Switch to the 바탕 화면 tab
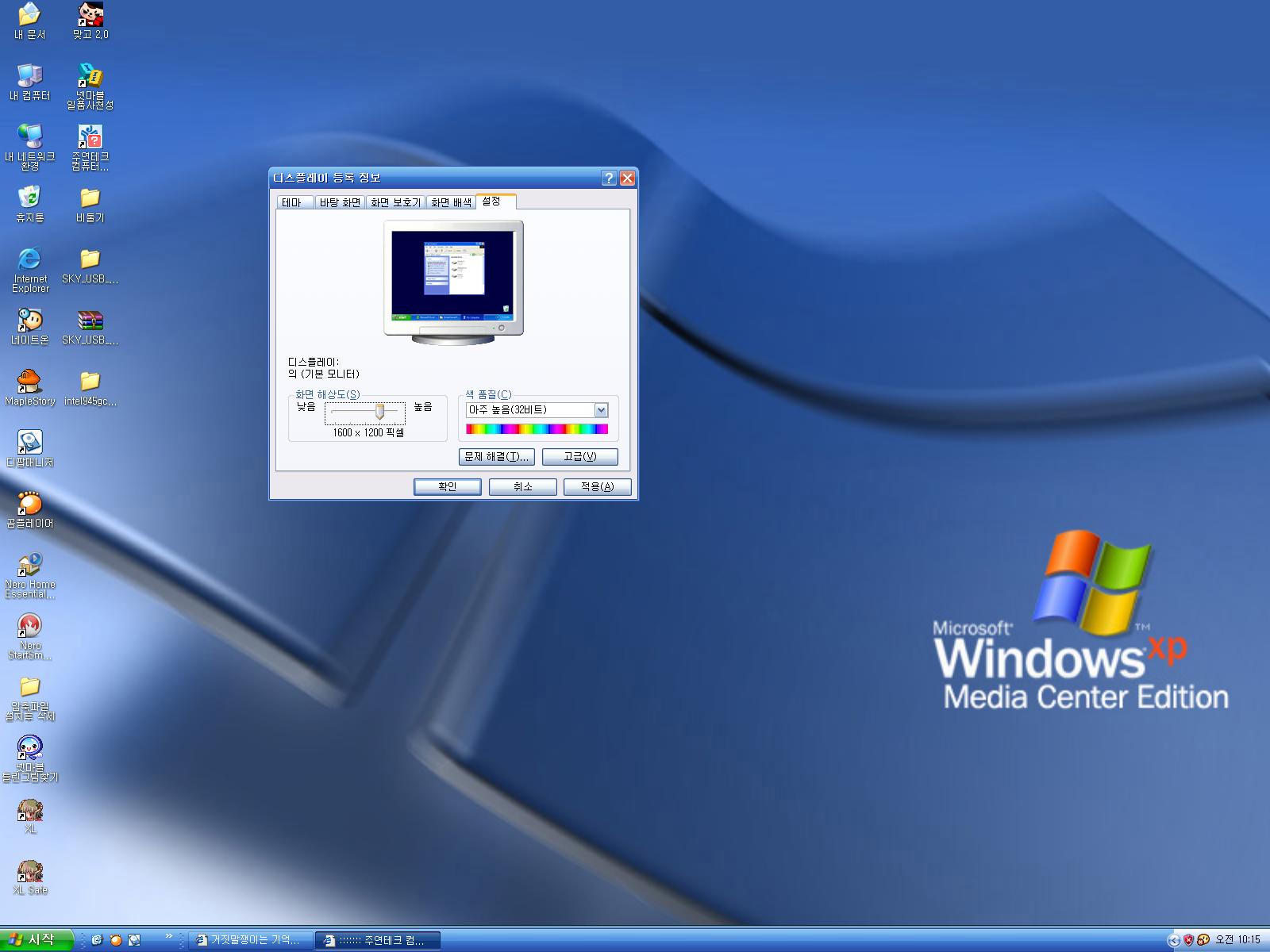Image resolution: width=1270 pixels, height=952 pixels. point(340,202)
